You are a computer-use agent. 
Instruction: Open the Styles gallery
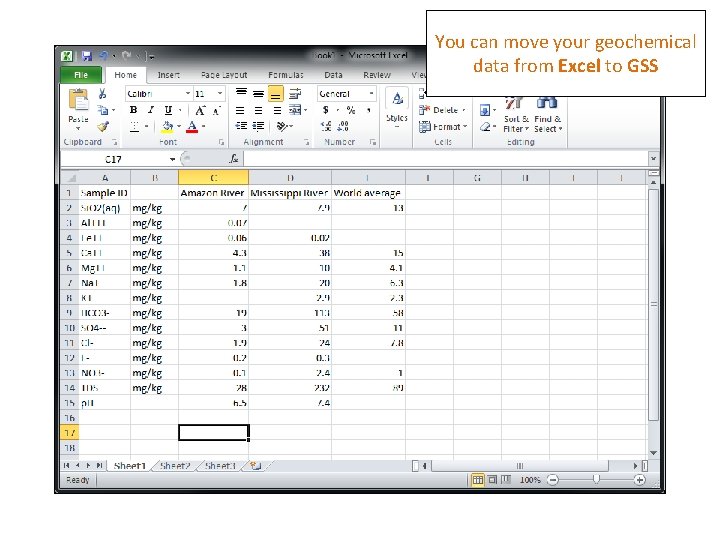[x=397, y=109]
